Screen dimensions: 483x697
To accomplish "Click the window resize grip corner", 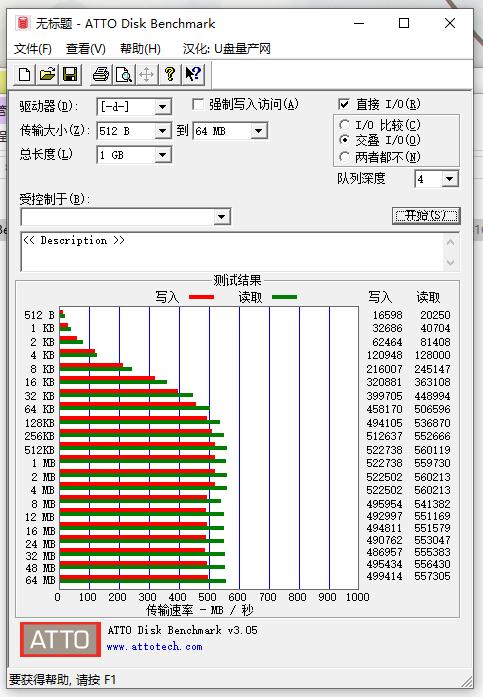I will [x=467, y=681].
